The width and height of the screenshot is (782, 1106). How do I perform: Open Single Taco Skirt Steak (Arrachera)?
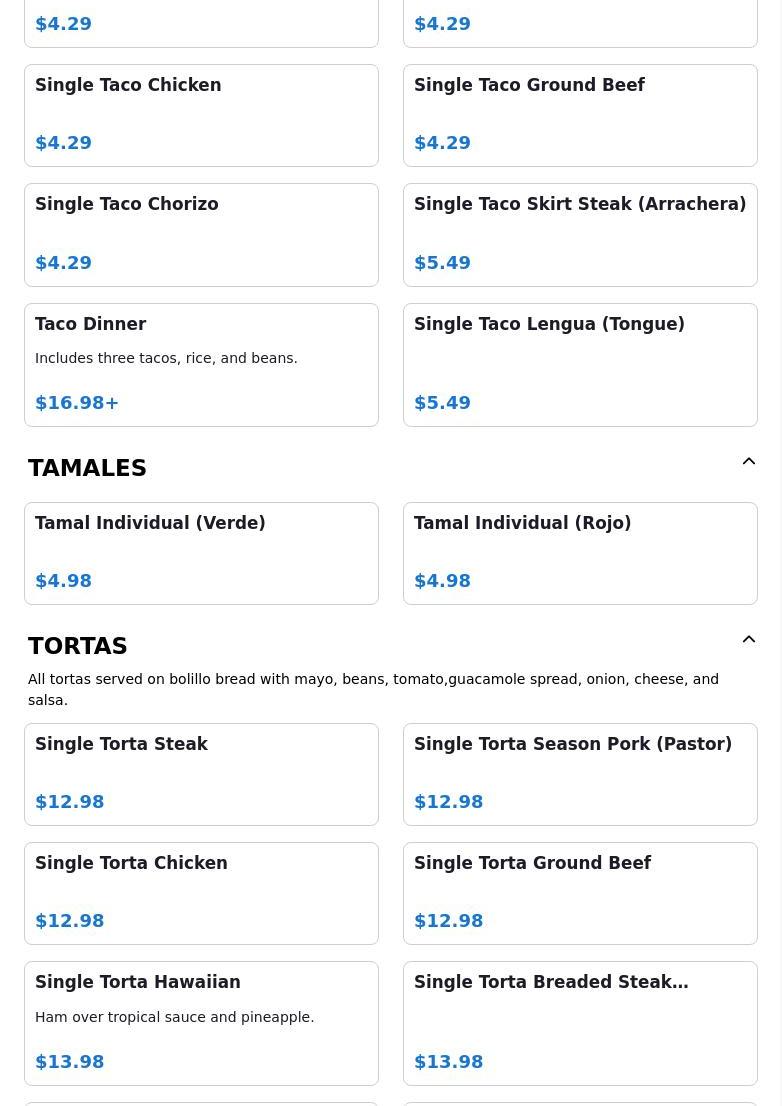pos(580,235)
